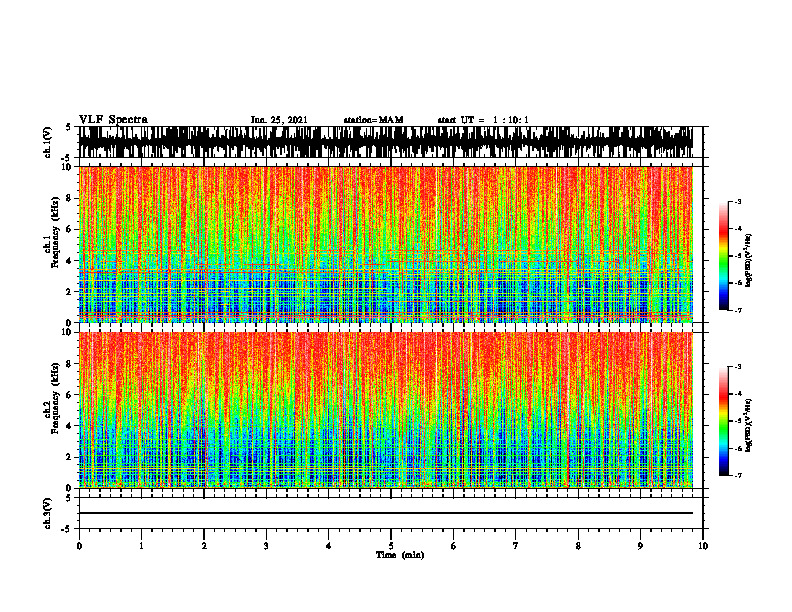Click the "VLF Spectra" plot title
The image size is (792, 612).
click(x=113, y=120)
